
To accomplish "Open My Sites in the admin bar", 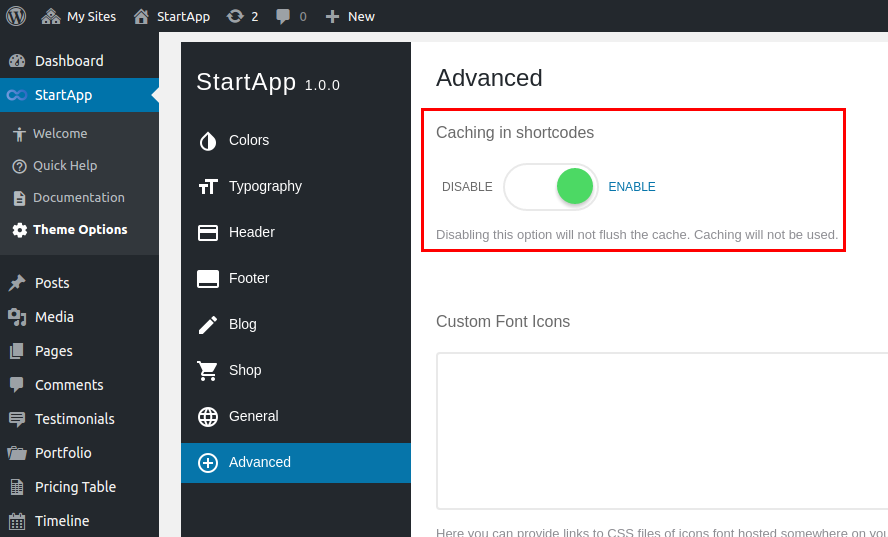I will click(x=79, y=16).
